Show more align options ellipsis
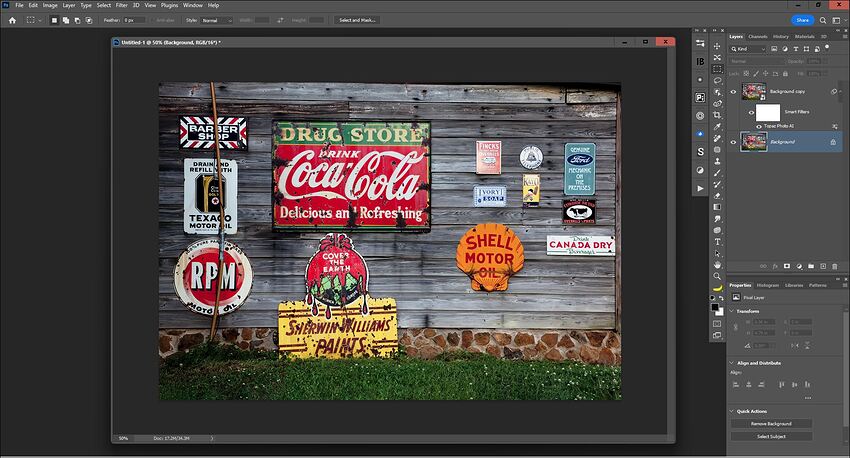Viewport: 850px width, 458px height. (x=808, y=398)
